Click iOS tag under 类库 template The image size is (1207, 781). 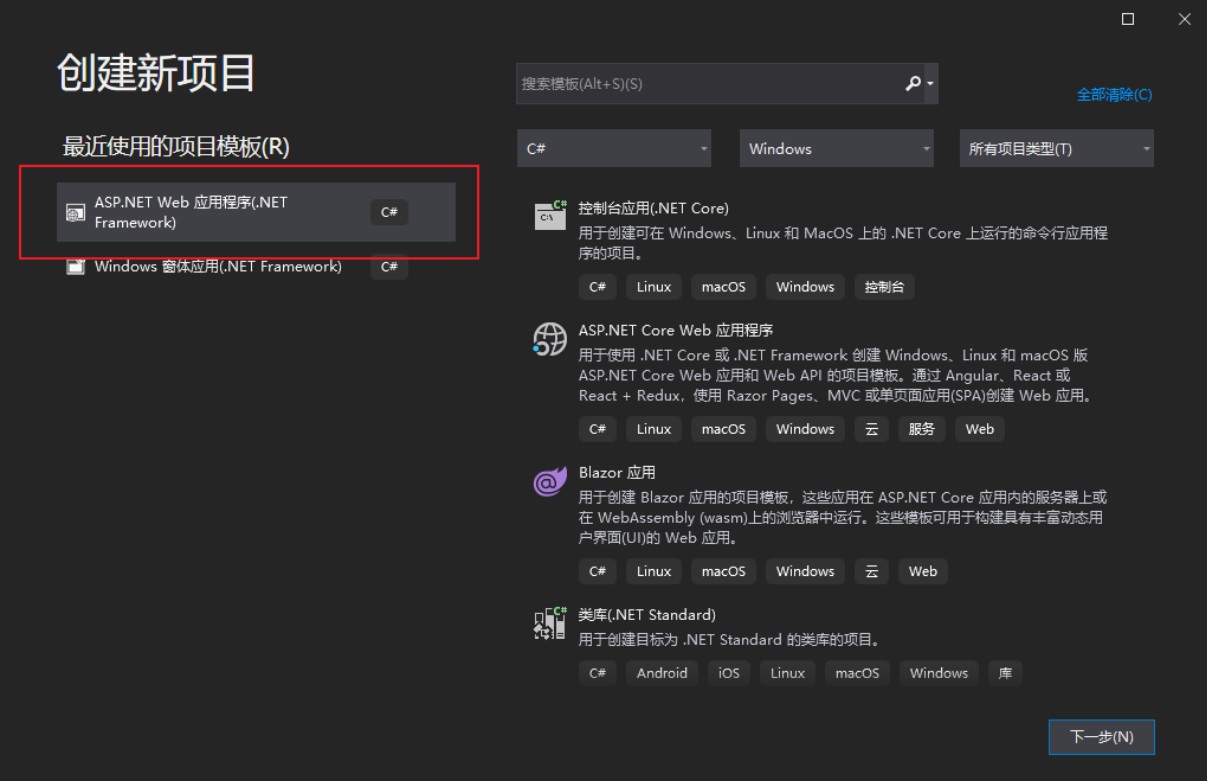(729, 673)
